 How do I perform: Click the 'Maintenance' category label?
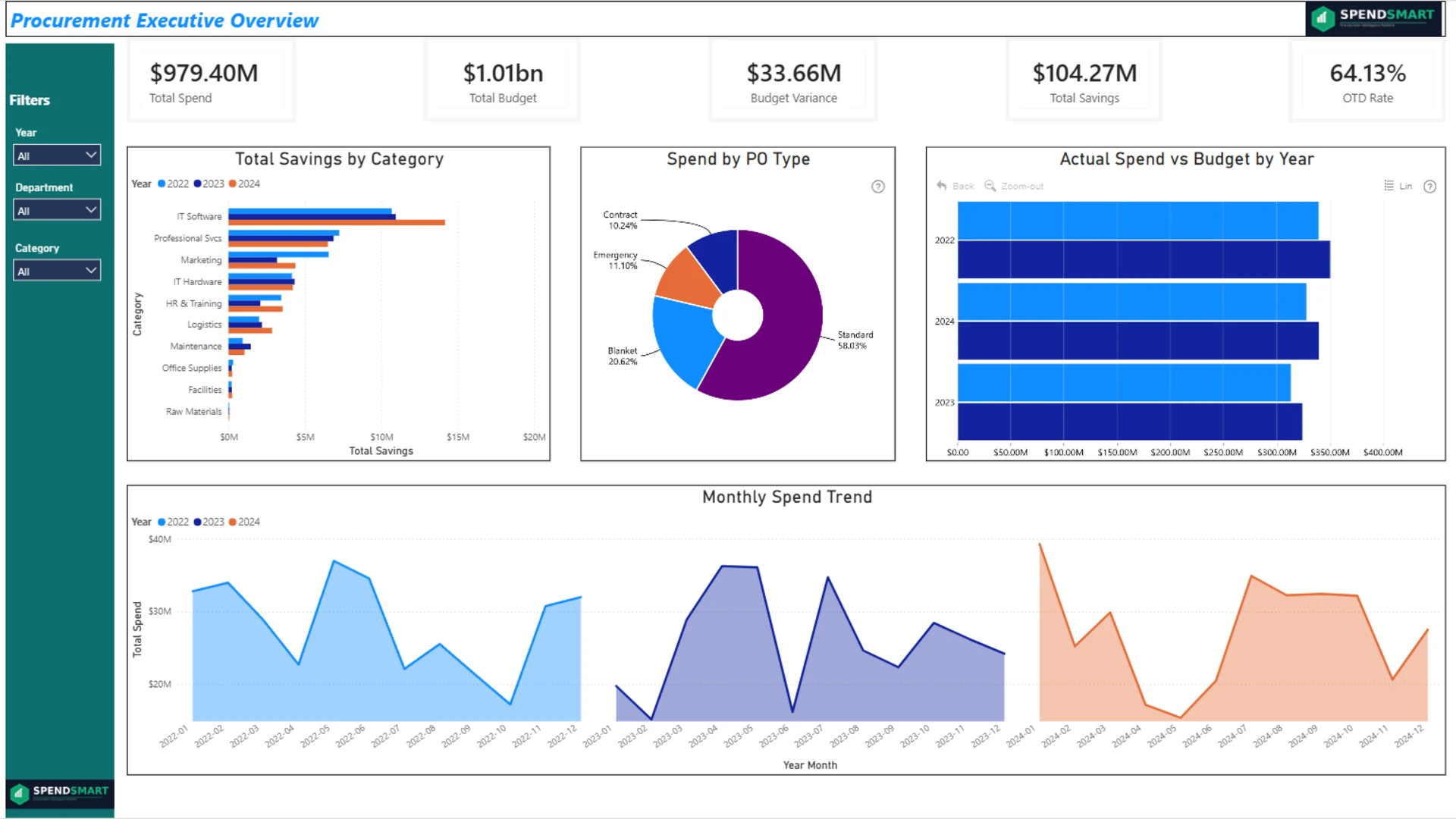click(x=196, y=347)
